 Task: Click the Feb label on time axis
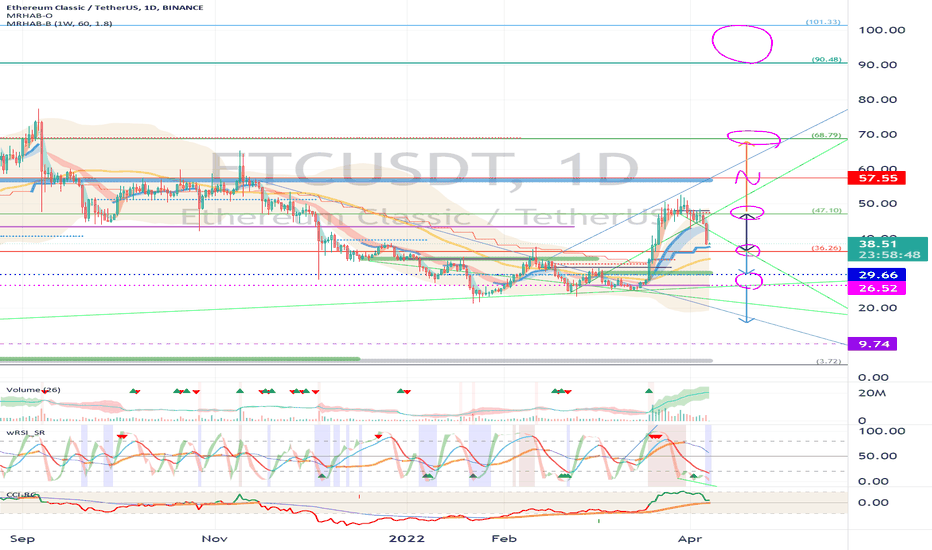click(x=504, y=539)
